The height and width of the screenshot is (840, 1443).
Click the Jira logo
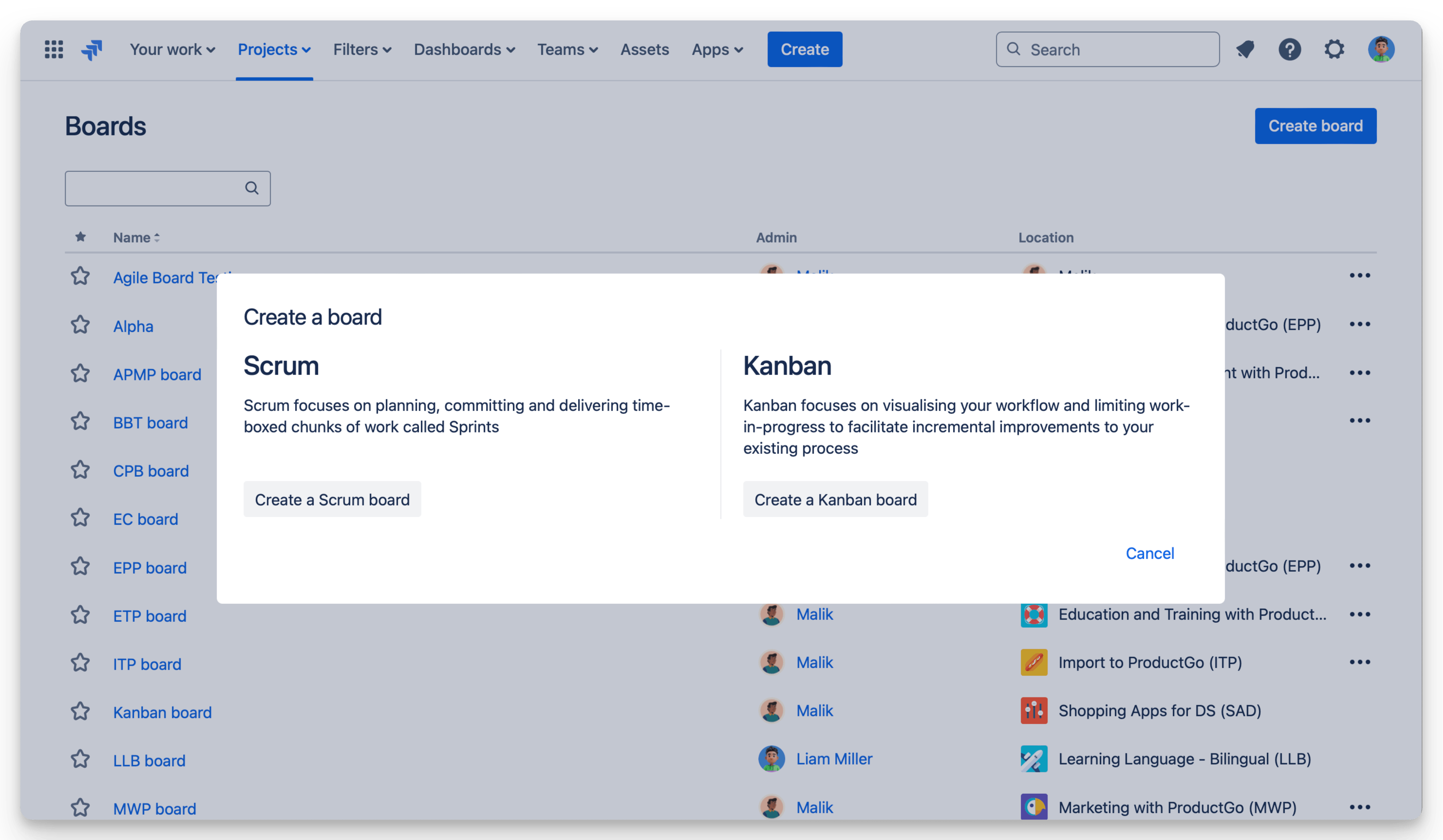tap(92, 49)
